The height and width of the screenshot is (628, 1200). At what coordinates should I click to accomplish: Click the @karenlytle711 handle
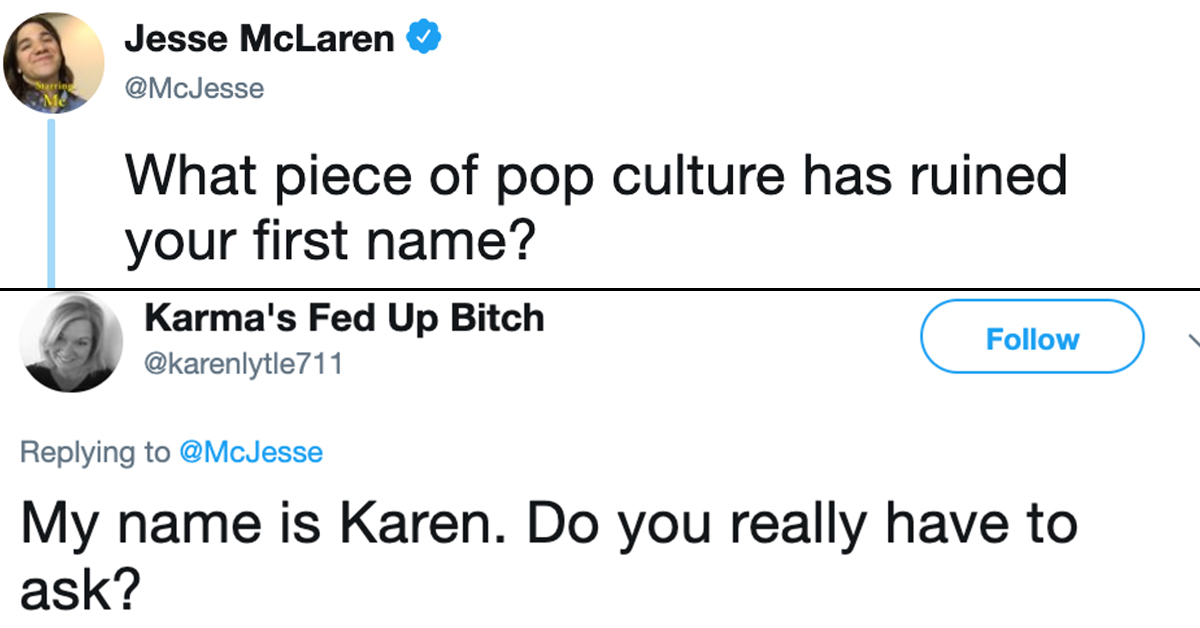[244, 364]
